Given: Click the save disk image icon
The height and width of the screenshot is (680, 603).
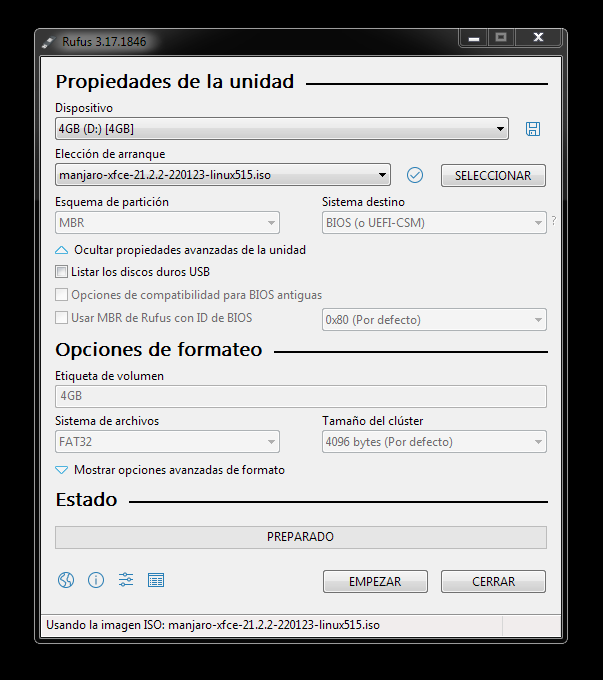Looking at the screenshot, I should 533,129.
